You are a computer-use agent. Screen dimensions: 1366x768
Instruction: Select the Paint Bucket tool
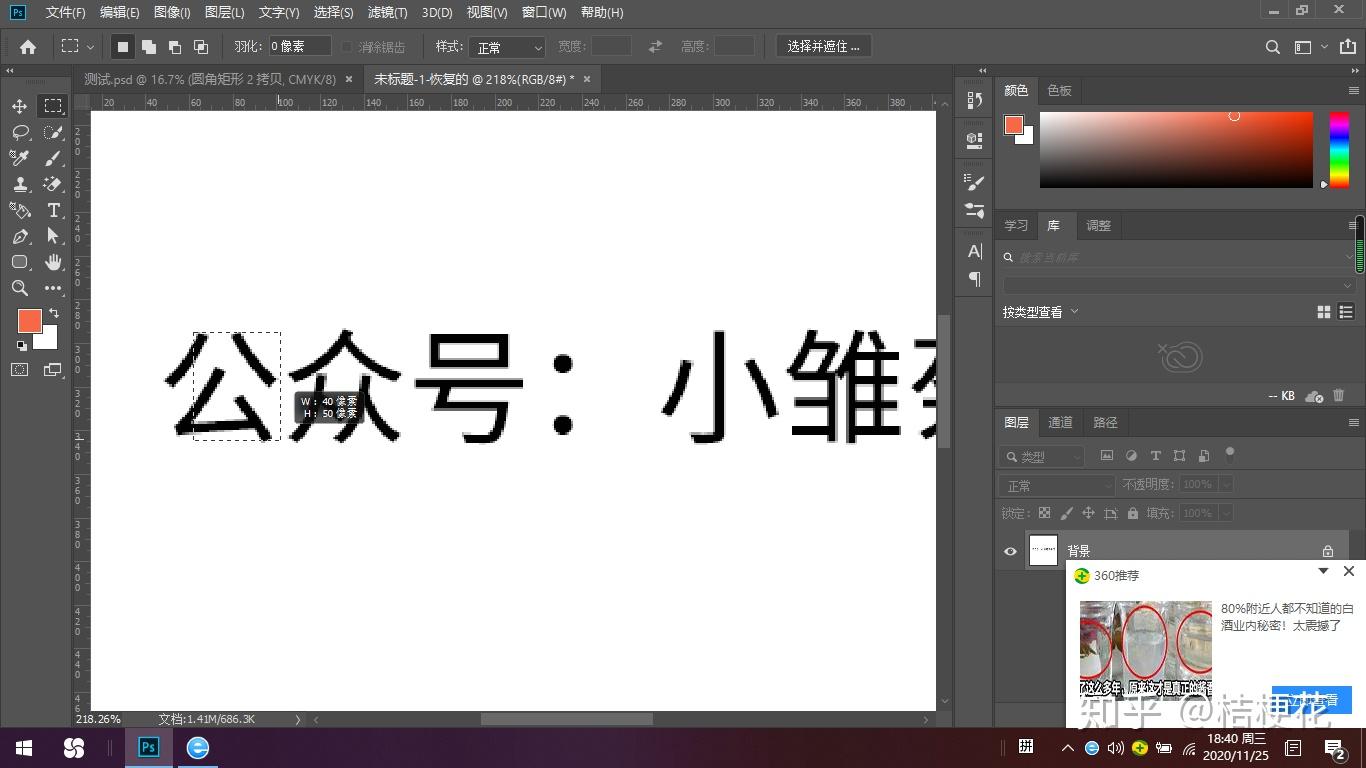[x=20, y=210]
